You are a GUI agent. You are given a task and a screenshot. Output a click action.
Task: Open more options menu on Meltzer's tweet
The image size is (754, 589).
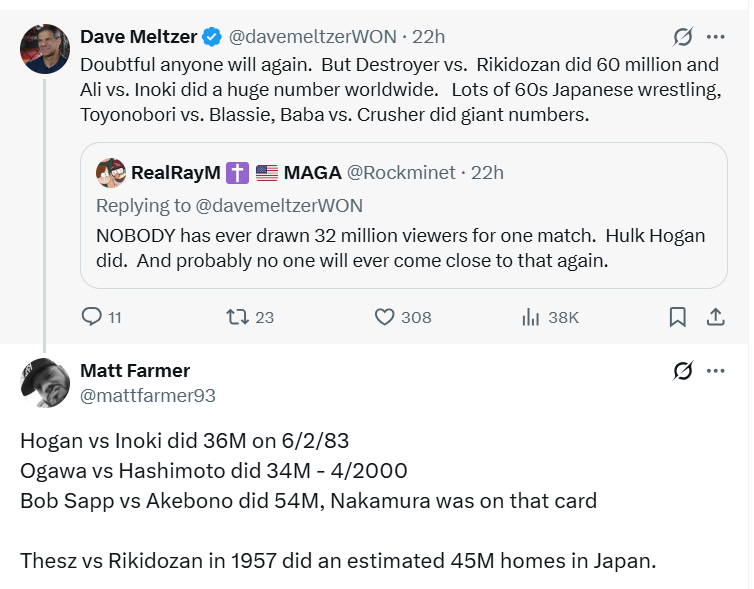pos(716,37)
